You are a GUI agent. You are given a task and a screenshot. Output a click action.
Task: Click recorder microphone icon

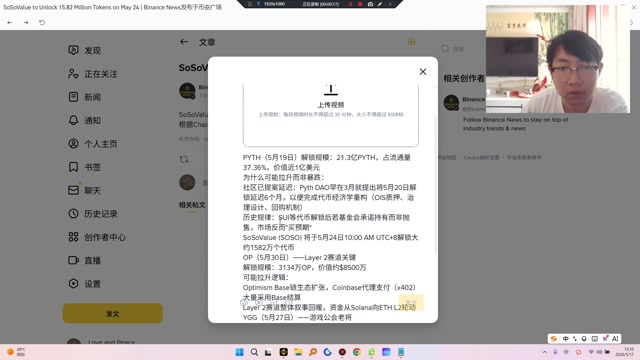click(x=258, y=4)
